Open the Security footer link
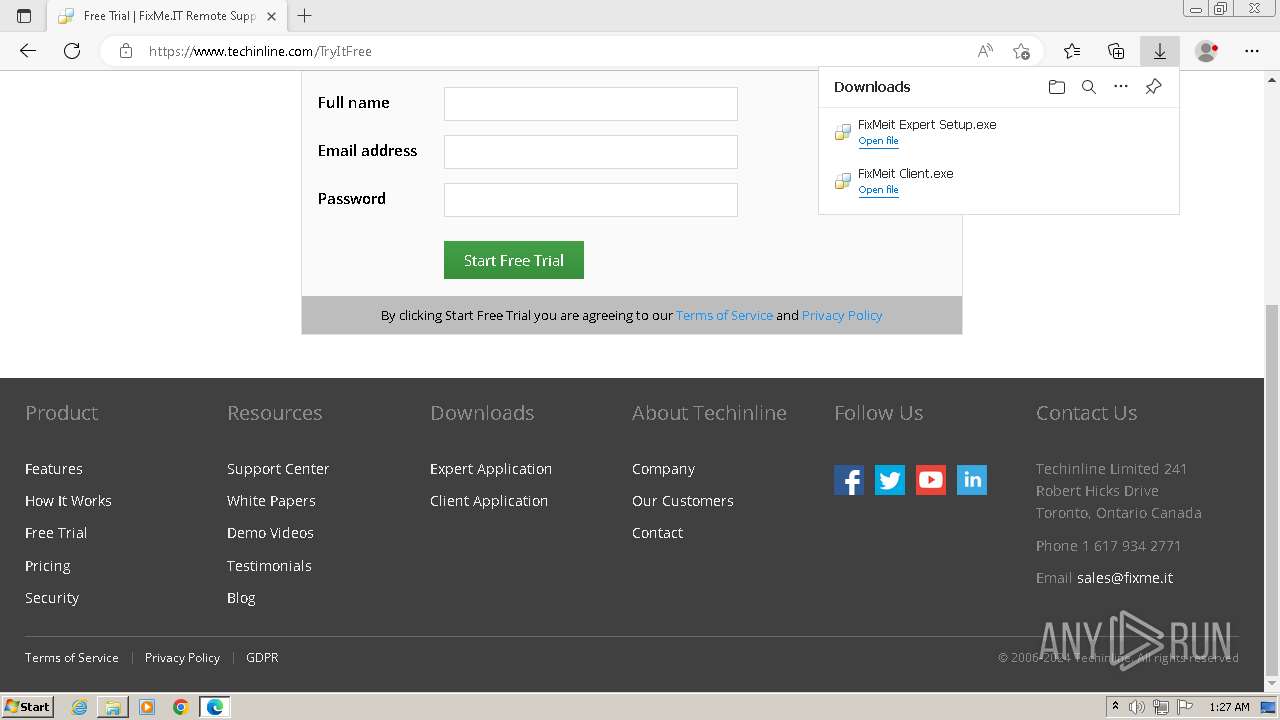 pos(52,598)
